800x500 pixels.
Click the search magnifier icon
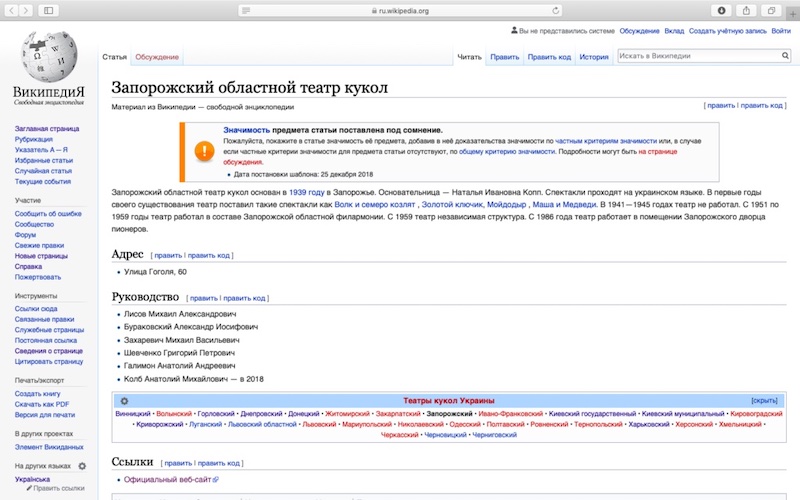[x=785, y=56]
